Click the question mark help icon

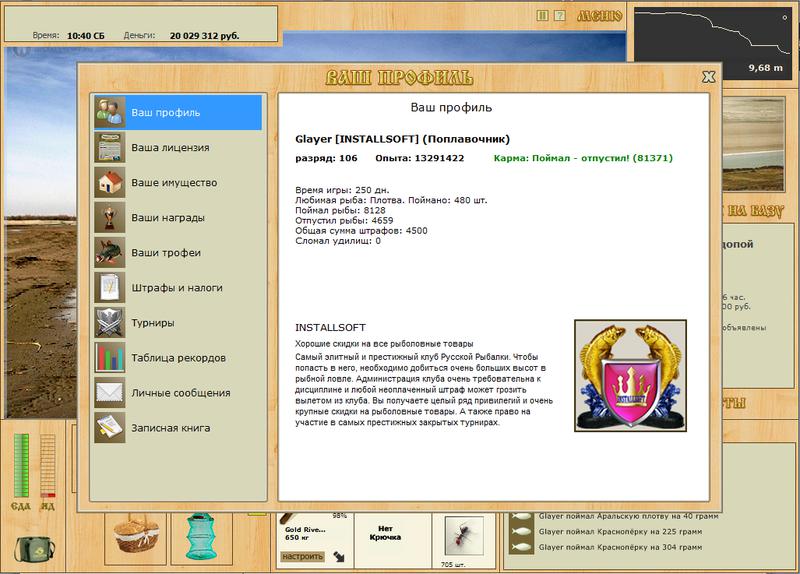(x=560, y=16)
